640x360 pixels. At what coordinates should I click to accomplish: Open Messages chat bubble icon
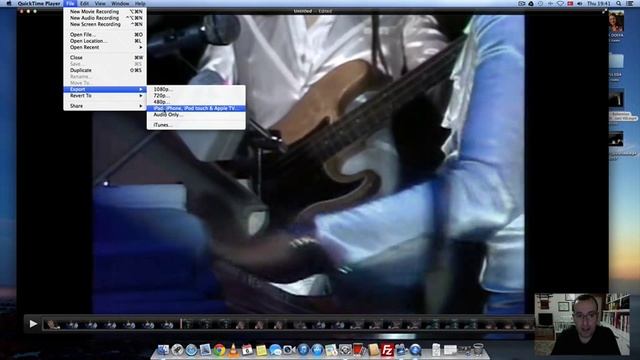point(275,350)
